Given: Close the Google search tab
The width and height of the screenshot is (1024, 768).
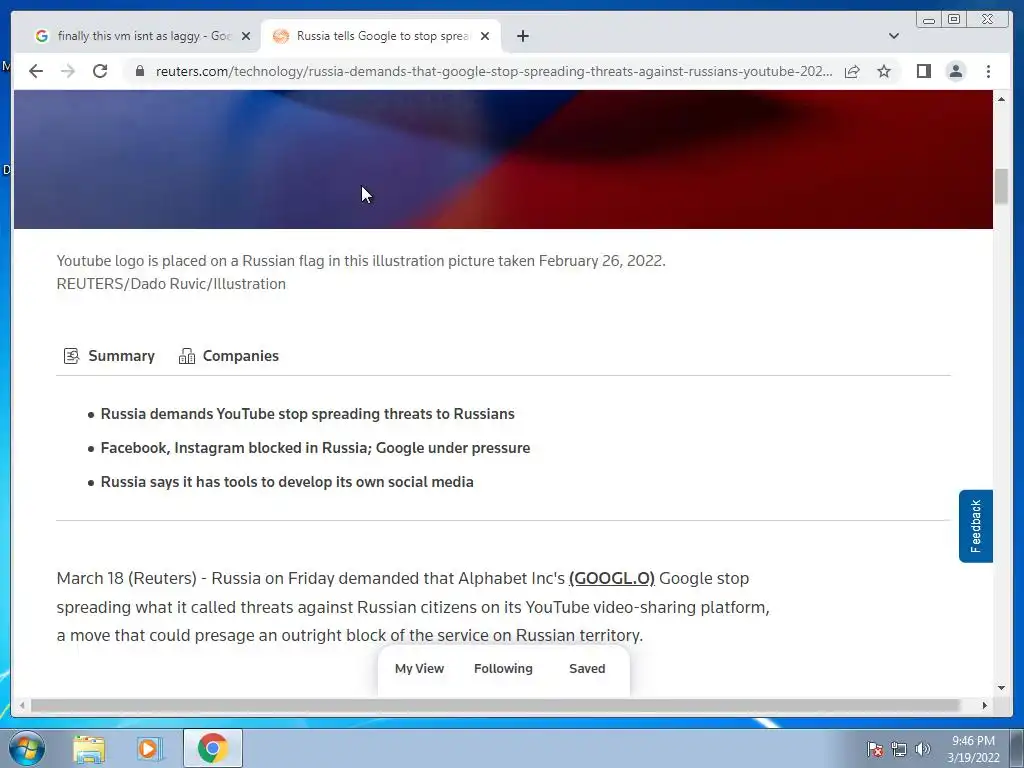Looking at the screenshot, I should (246, 36).
